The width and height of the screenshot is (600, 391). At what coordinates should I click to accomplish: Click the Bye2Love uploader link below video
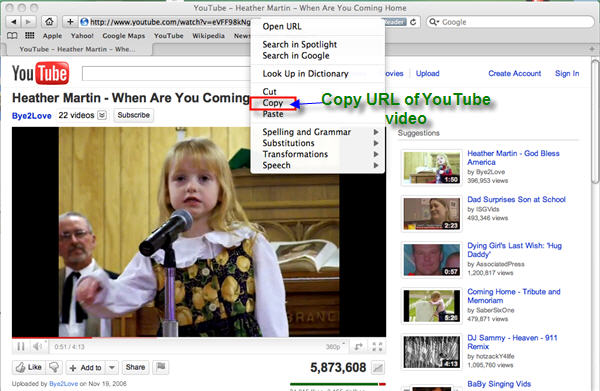pyautogui.click(x=64, y=384)
